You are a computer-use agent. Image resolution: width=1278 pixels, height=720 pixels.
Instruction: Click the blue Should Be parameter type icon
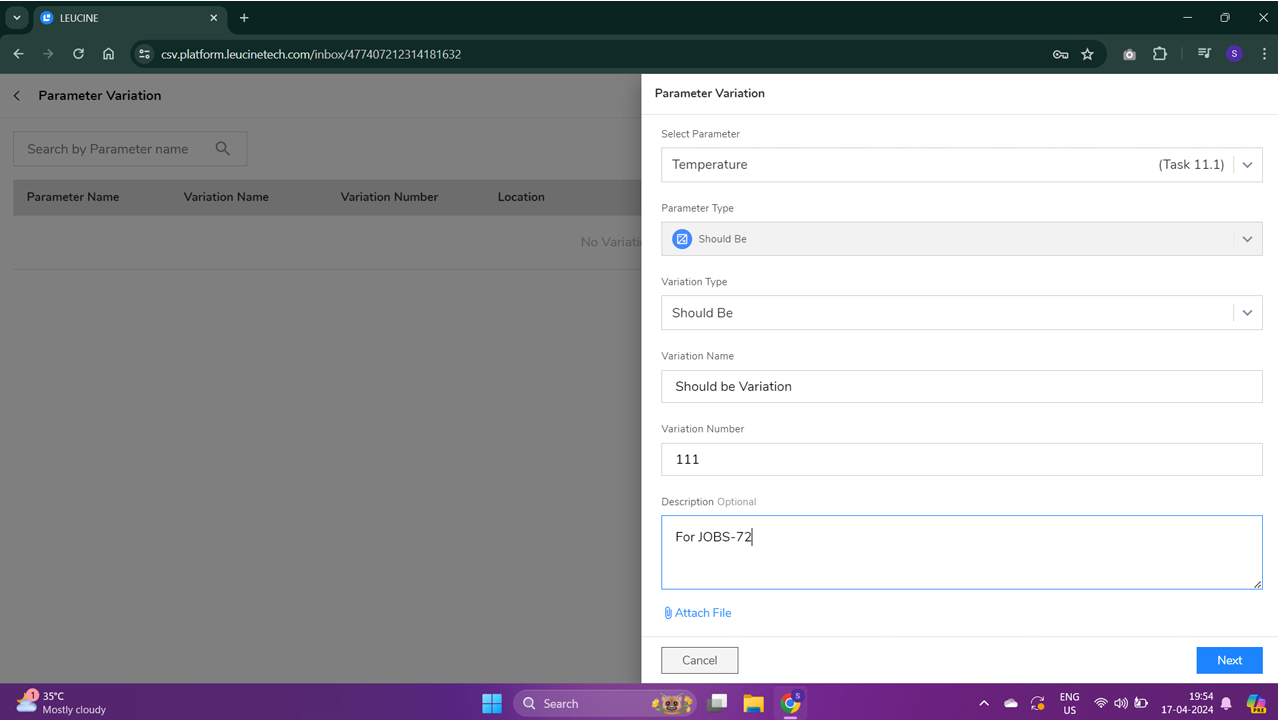682,239
